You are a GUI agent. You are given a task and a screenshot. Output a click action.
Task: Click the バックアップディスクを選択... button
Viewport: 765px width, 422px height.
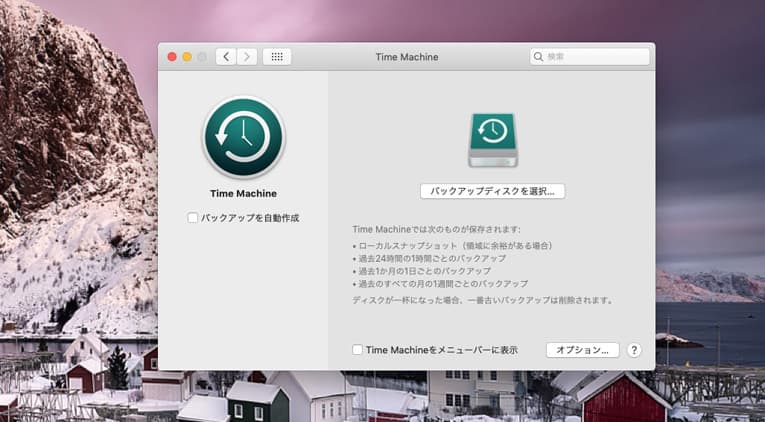pos(492,190)
